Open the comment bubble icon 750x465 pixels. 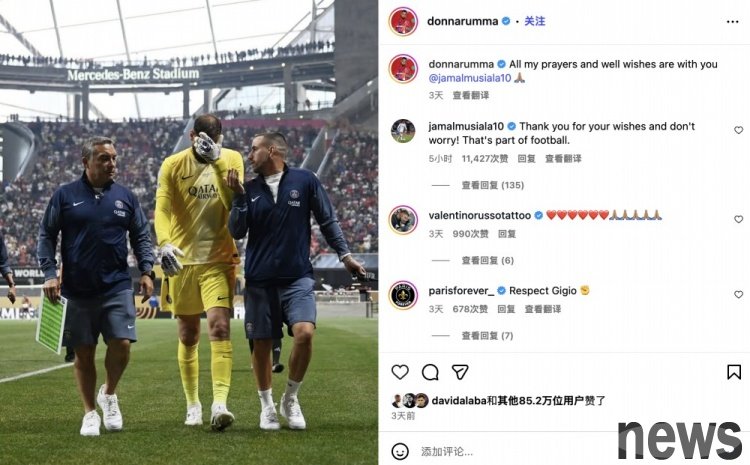click(430, 372)
